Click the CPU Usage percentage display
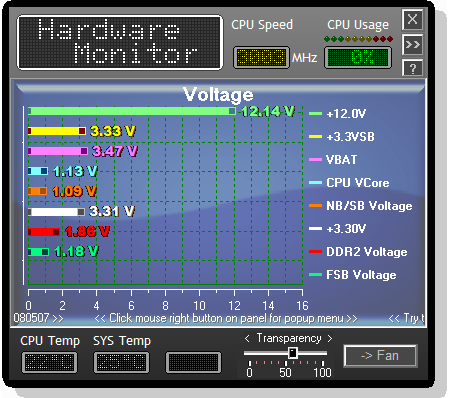 pos(358,57)
